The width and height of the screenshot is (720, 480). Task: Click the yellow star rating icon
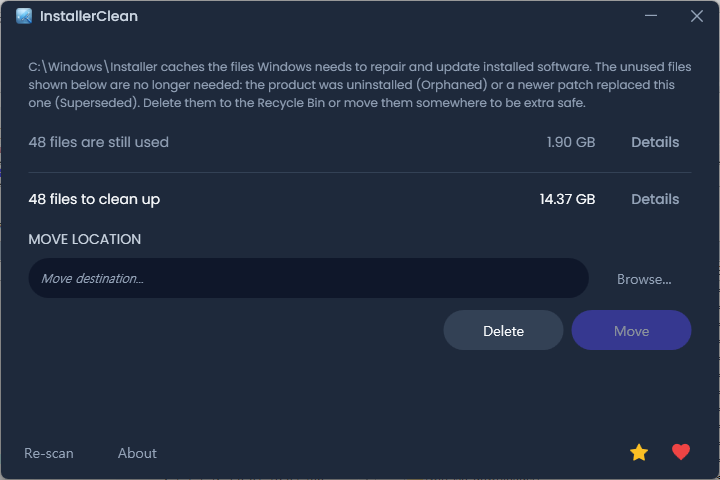[x=639, y=452]
